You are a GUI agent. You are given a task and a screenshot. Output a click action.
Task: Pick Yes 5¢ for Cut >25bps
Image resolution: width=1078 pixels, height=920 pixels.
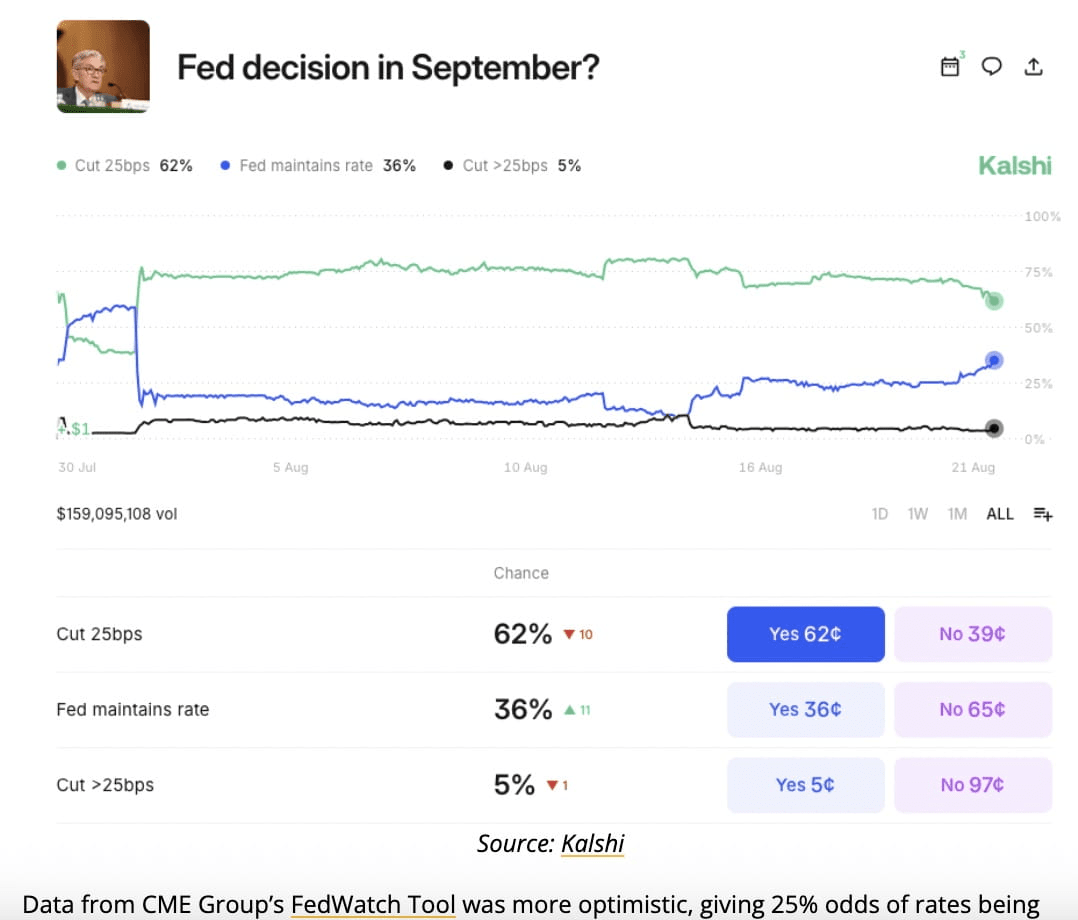point(805,785)
